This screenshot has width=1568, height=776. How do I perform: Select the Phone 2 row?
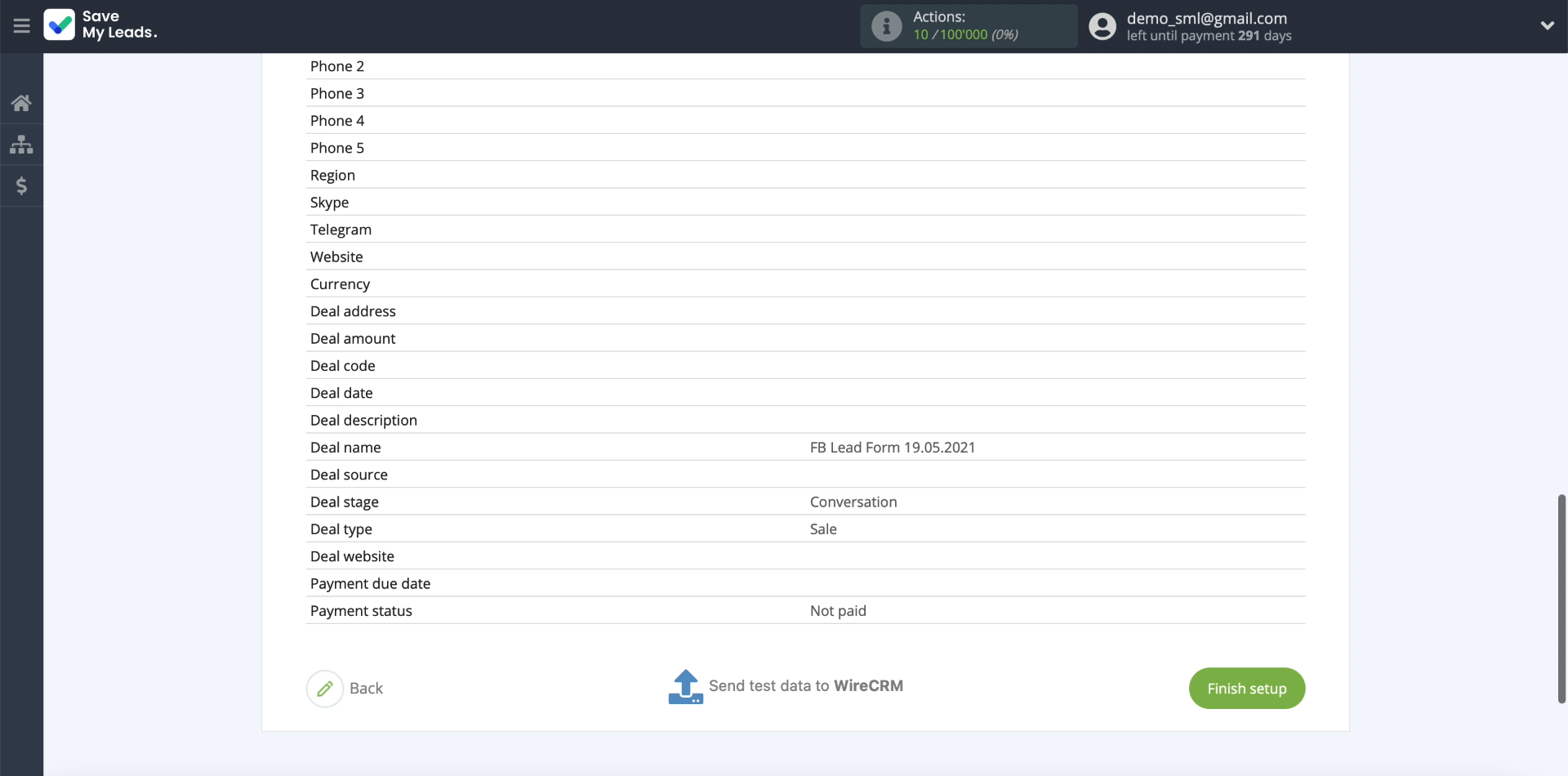(805, 66)
